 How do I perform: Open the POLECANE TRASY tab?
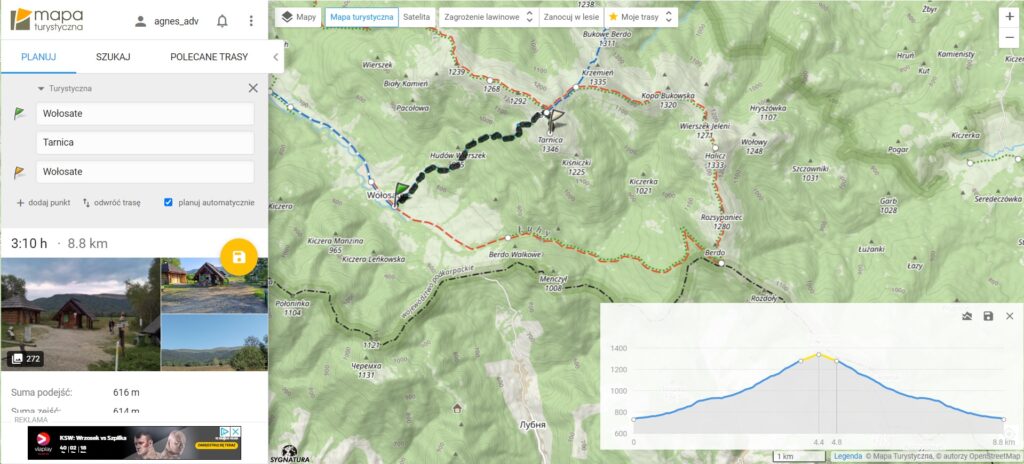tap(209, 57)
